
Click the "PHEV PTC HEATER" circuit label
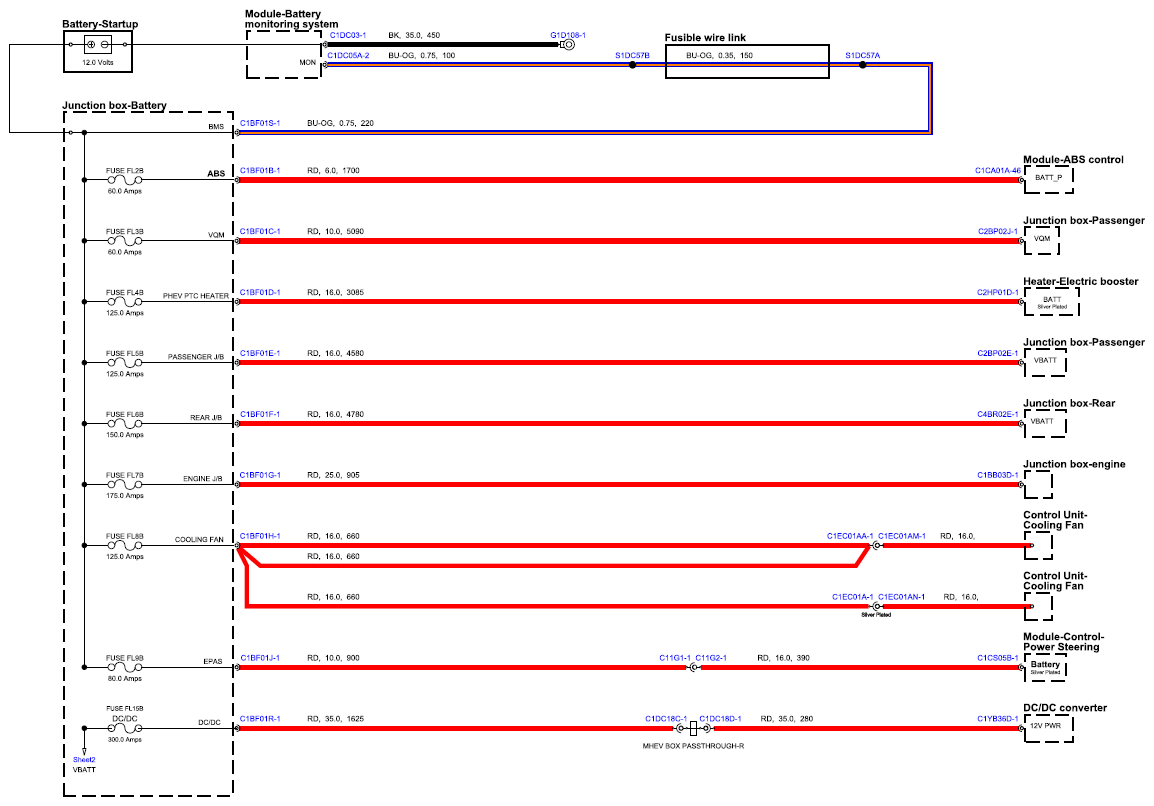pyautogui.click(x=196, y=296)
